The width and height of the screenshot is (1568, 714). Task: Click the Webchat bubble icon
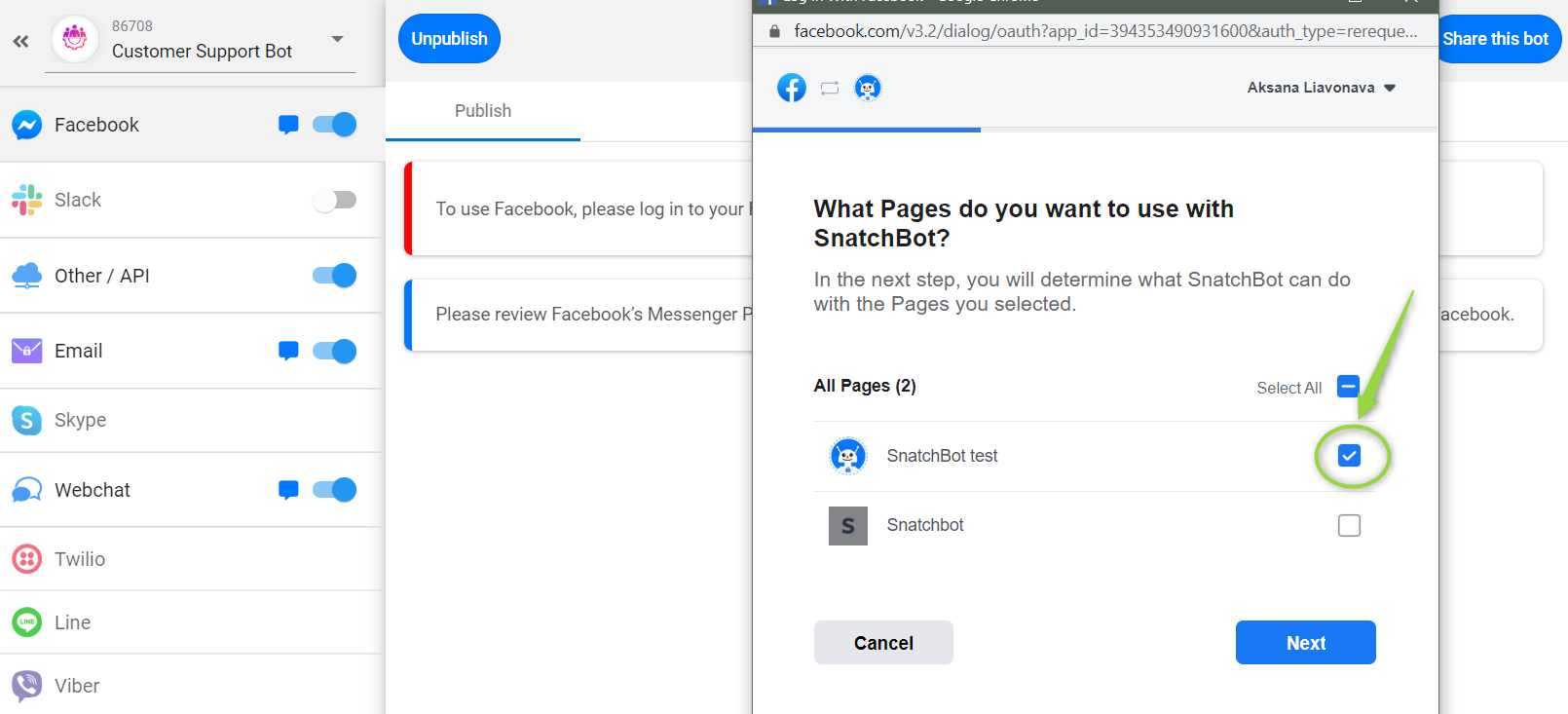pyautogui.click(x=27, y=490)
